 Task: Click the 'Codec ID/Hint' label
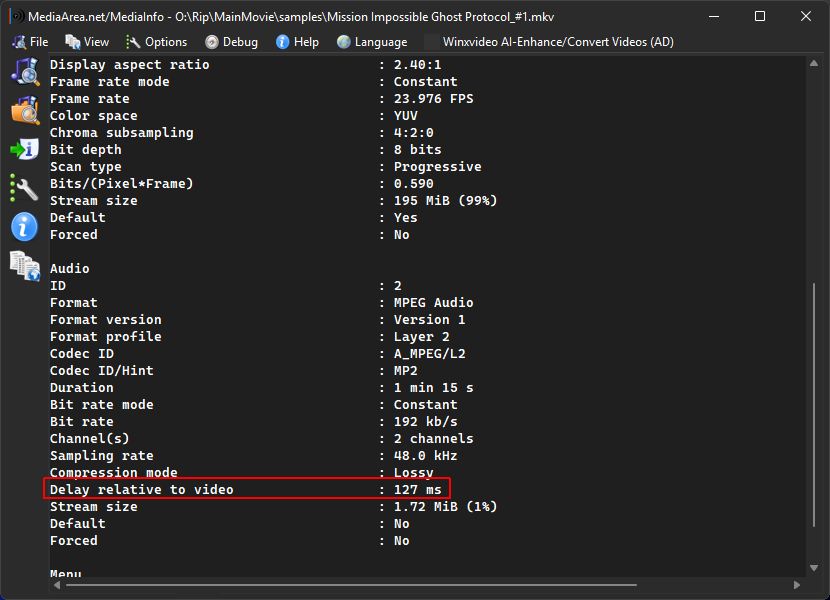coord(102,370)
